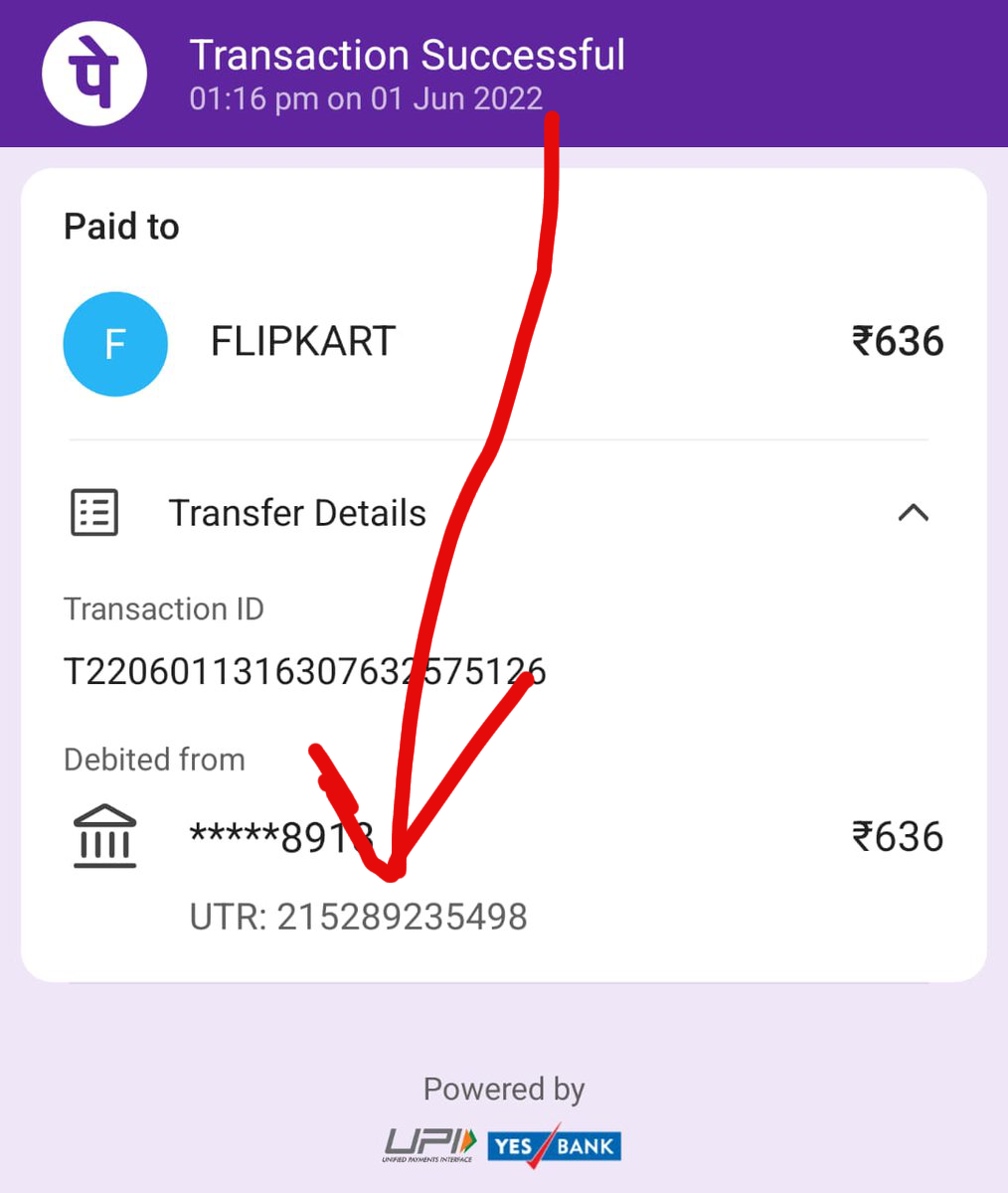
Task: Click the ₹636 debited amount
Action: click(x=898, y=836)
